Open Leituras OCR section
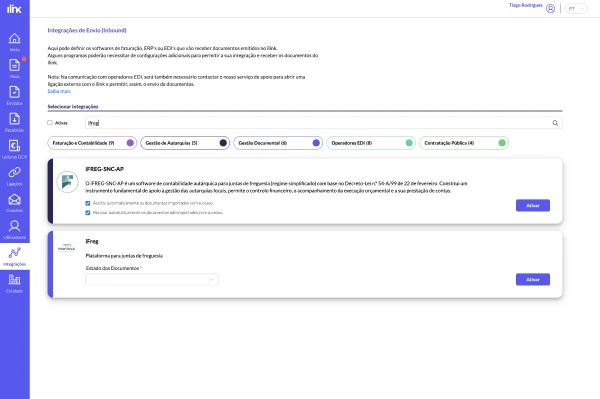The height and width of the screenshot is (399, 600). 15,149
